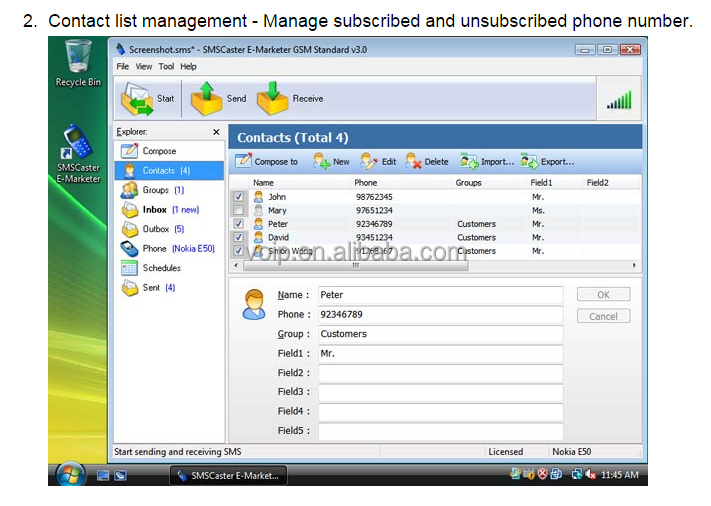
Task: Click the Windows Start orb
Action: pyautogui.click(x=71, y=475)
